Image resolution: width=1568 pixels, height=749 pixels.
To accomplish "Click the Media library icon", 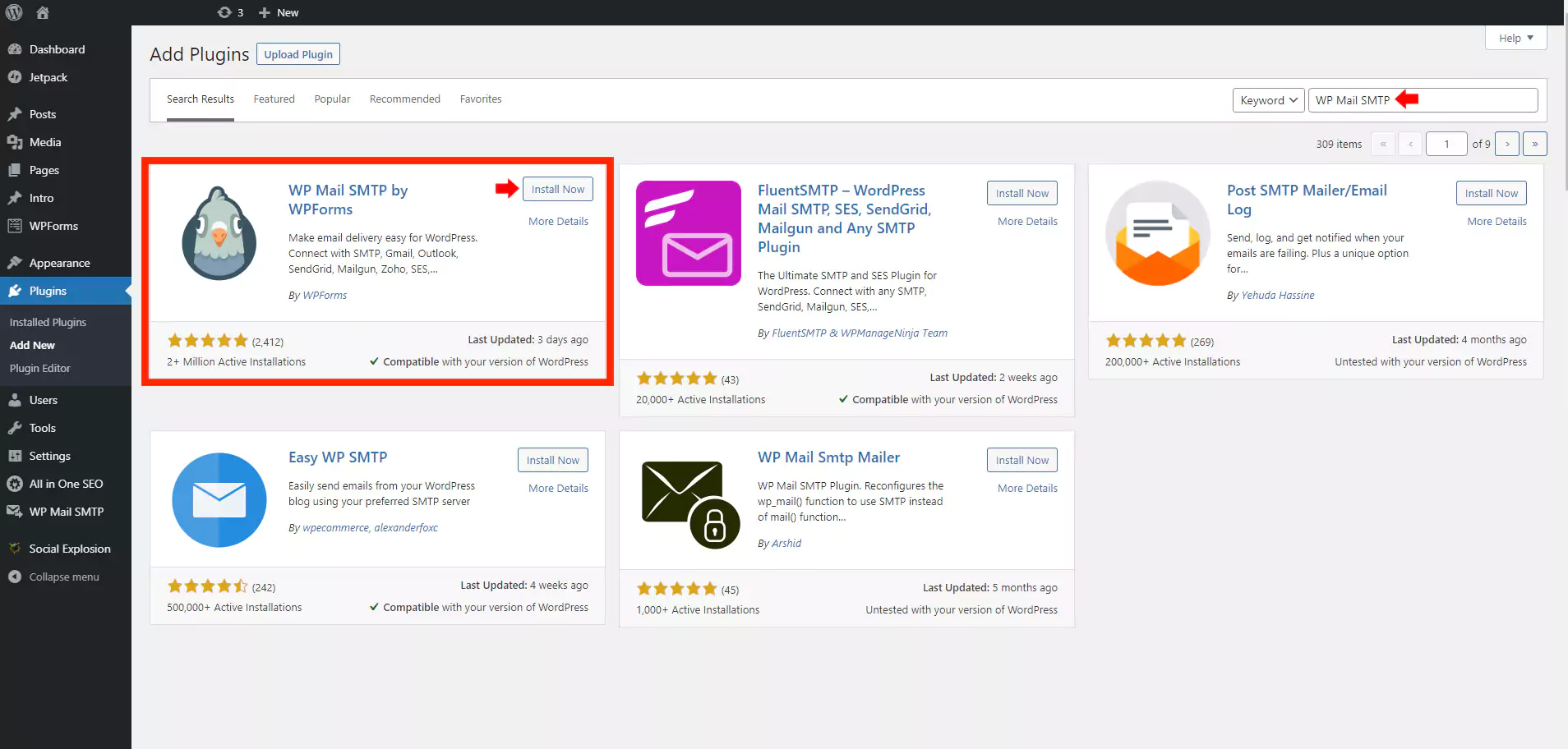I will coord(15,142).
